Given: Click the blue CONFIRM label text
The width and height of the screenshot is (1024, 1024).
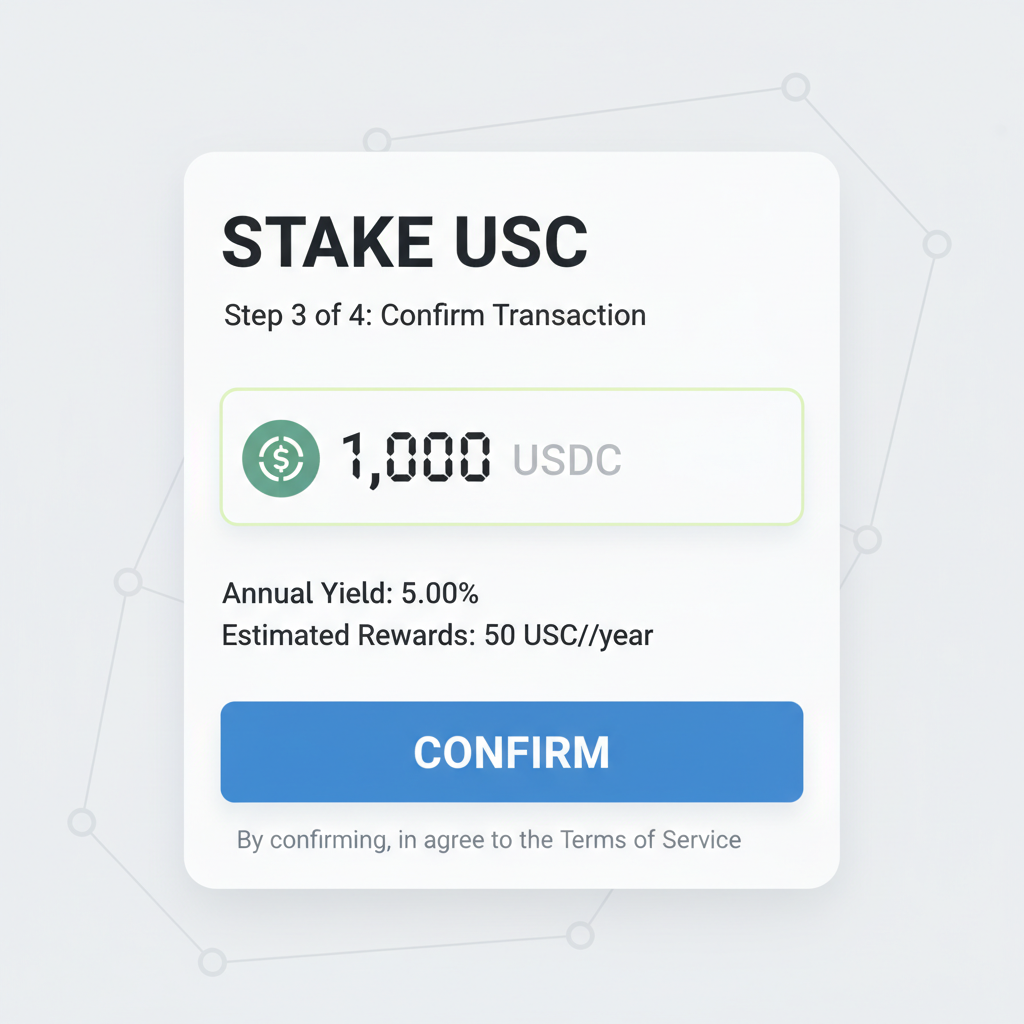Looking at the screenshot, I should [512, 752].
